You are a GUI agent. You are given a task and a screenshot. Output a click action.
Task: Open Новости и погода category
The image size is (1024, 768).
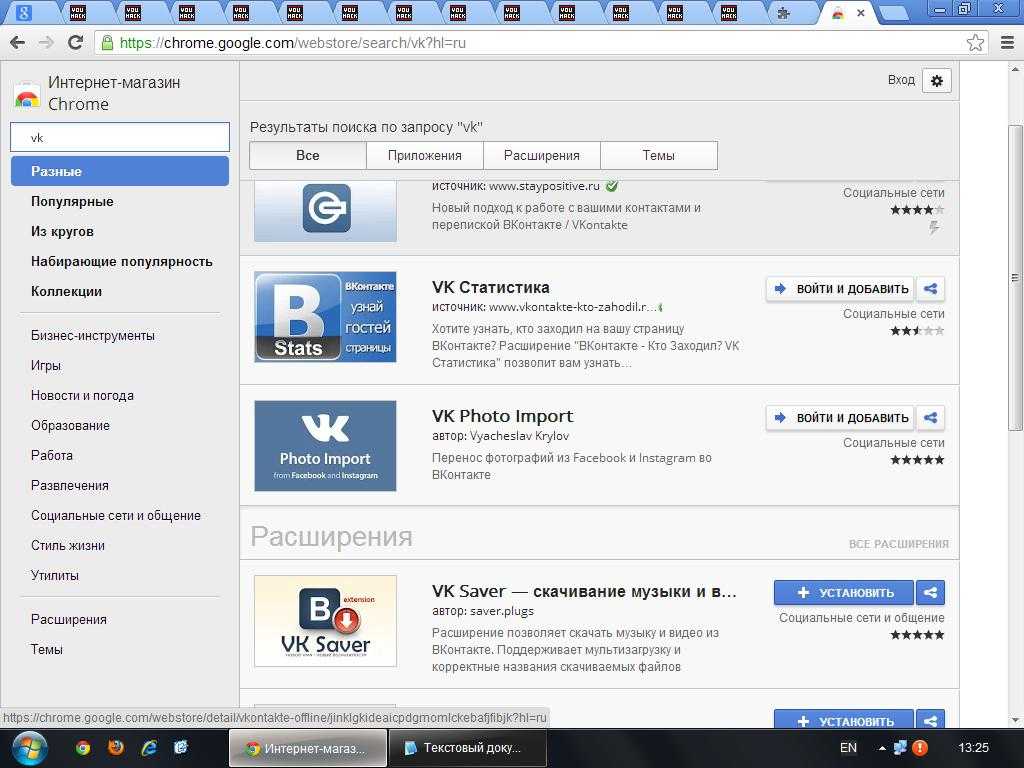coord(82,395)
